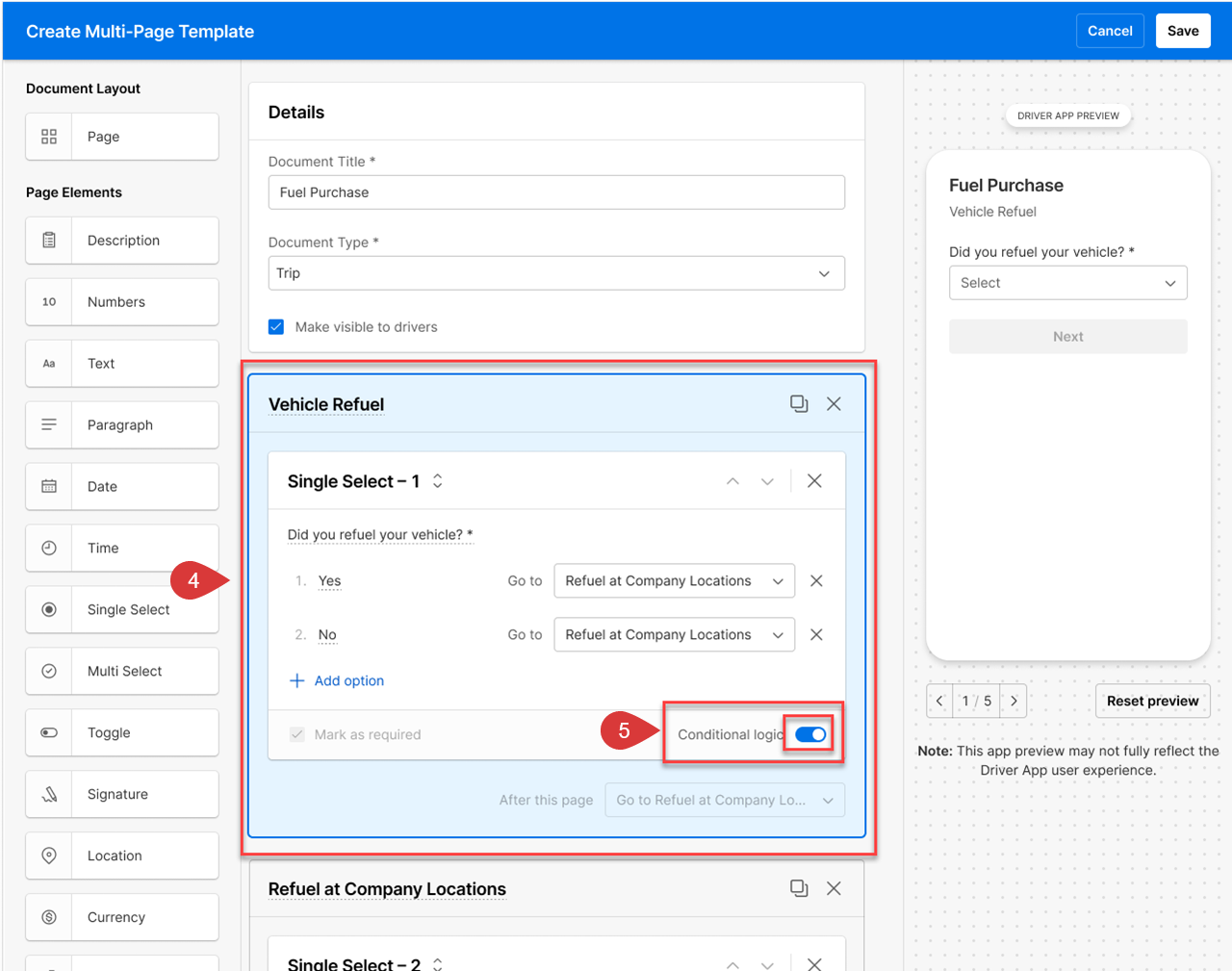The height and width of the screenshot is (971, 1232).
Task: Open the Go to dropdown for No
Action: [x=675, y=635]
